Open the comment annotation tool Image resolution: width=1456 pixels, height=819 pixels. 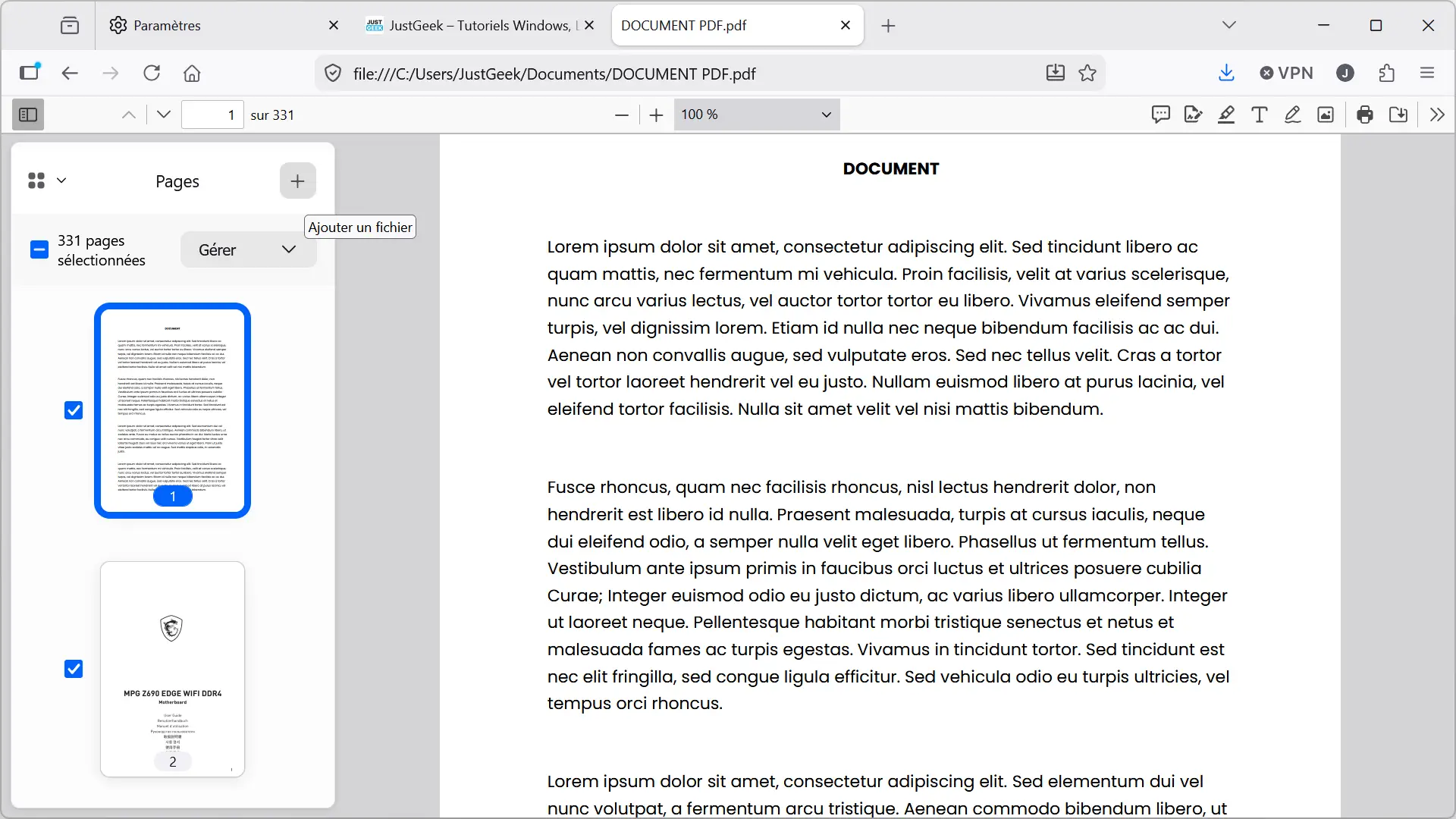point(1160,115)
